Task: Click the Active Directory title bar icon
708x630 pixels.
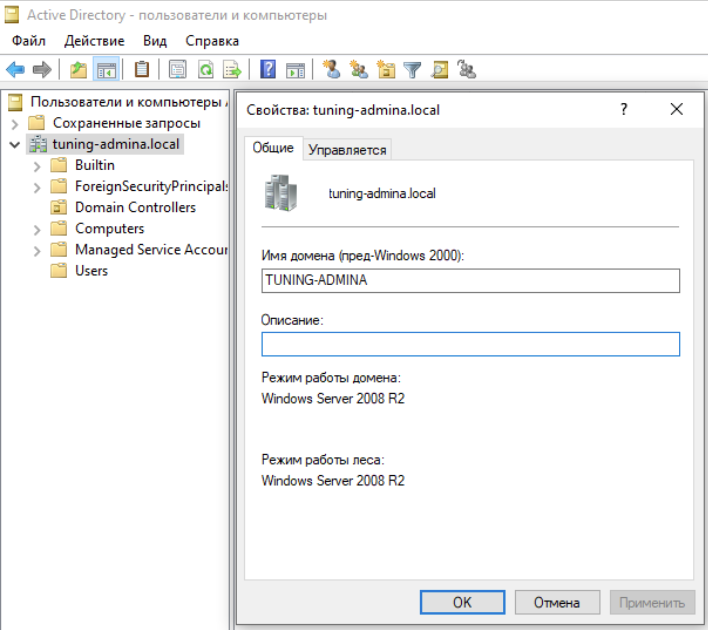Action: point(11,14)
